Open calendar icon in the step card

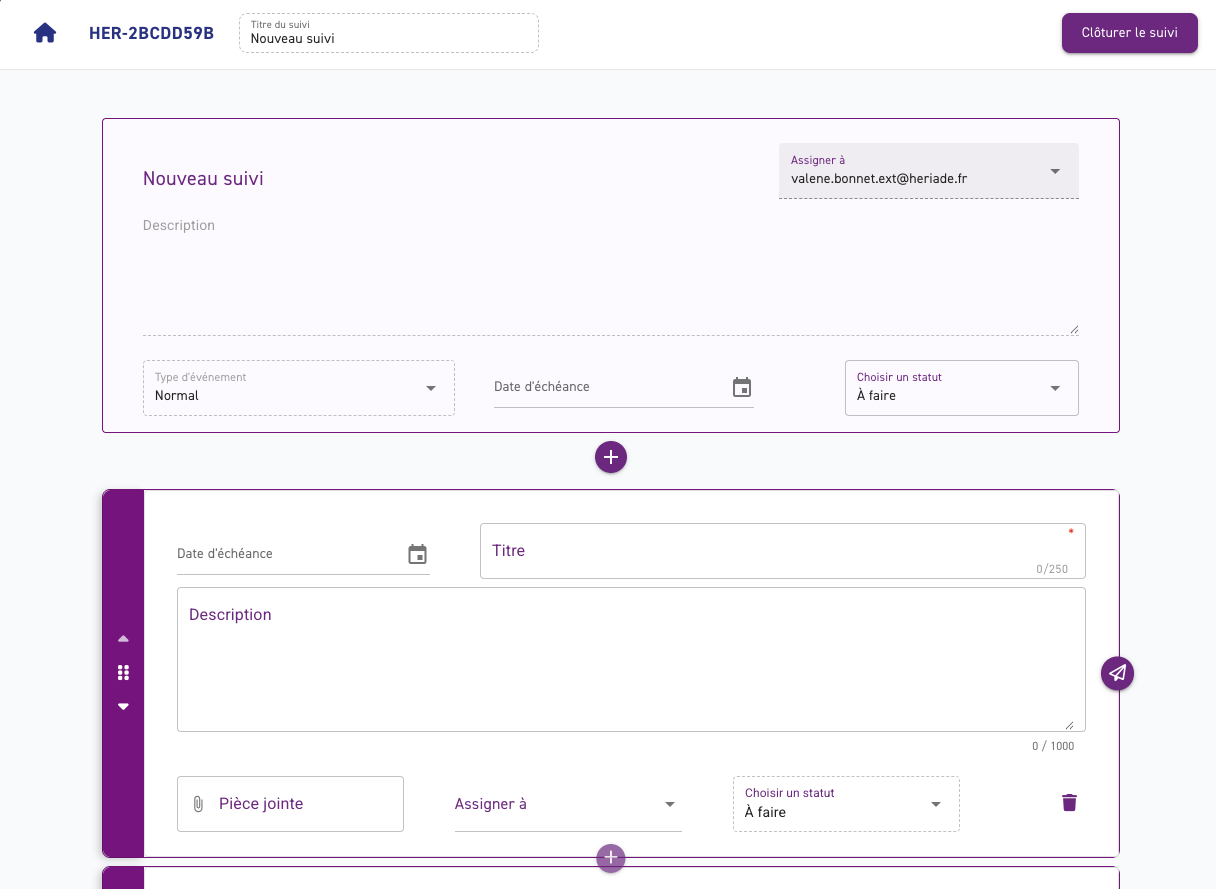click(418, 554)
